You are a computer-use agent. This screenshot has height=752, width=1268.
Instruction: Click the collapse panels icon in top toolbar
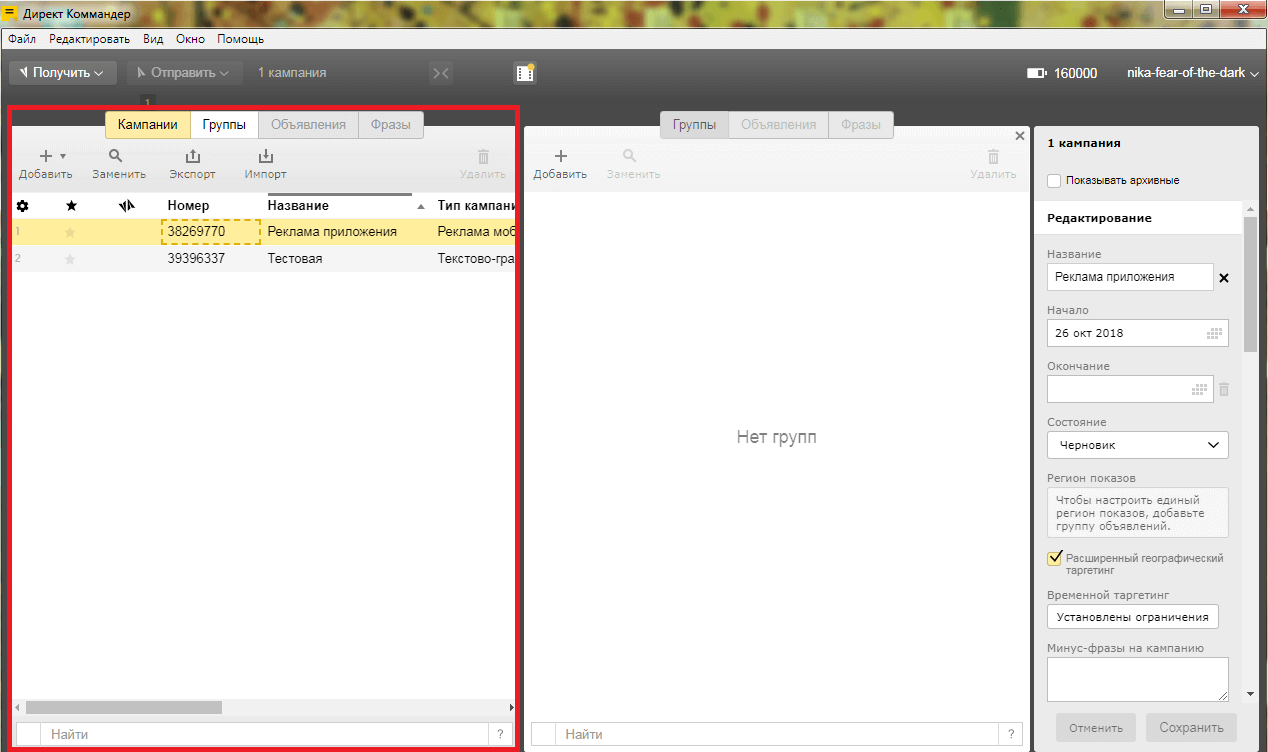440,73
